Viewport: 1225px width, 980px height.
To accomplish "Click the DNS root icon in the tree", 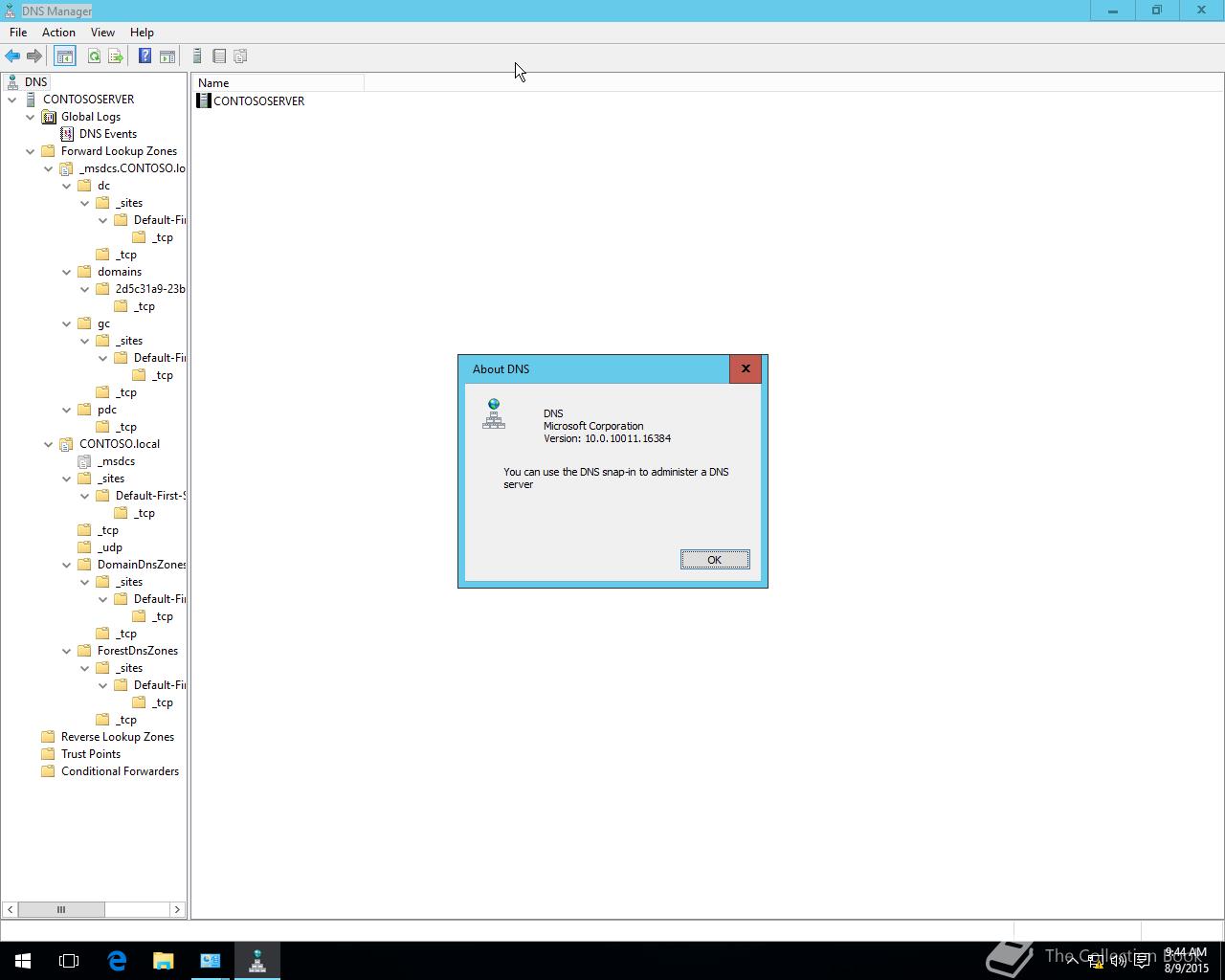I will point(12,82).
